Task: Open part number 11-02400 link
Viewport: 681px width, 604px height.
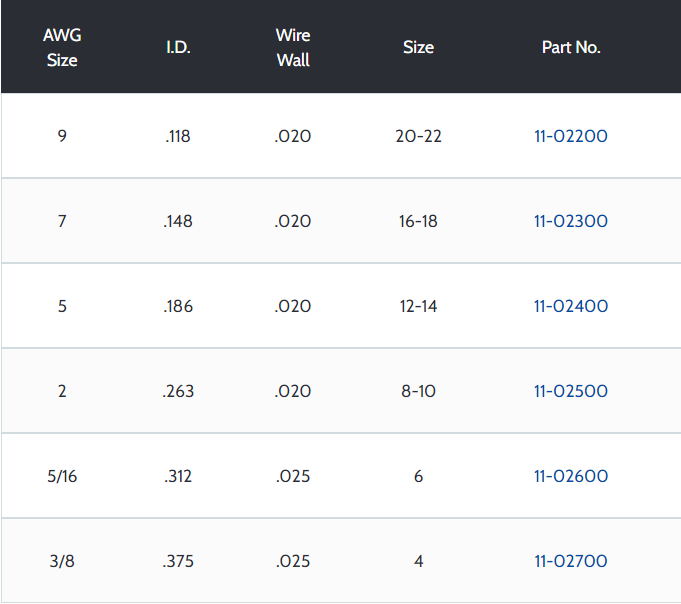Action: 571,307
